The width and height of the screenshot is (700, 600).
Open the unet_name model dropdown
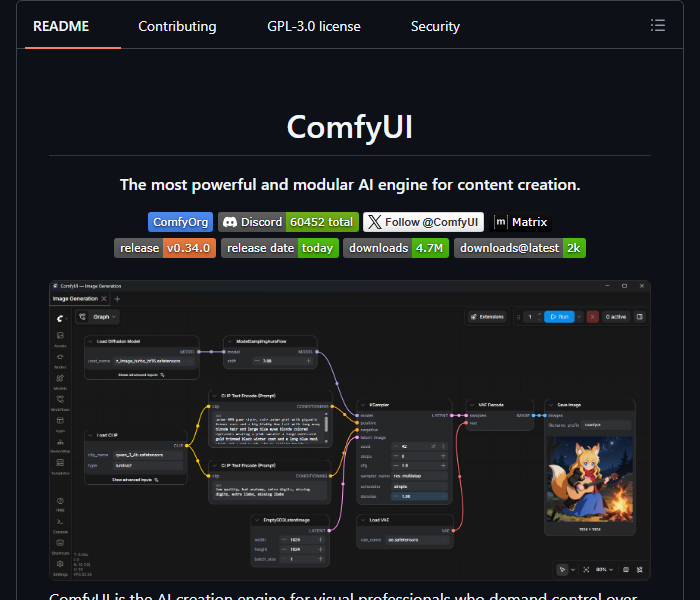(x=154, y=361)
